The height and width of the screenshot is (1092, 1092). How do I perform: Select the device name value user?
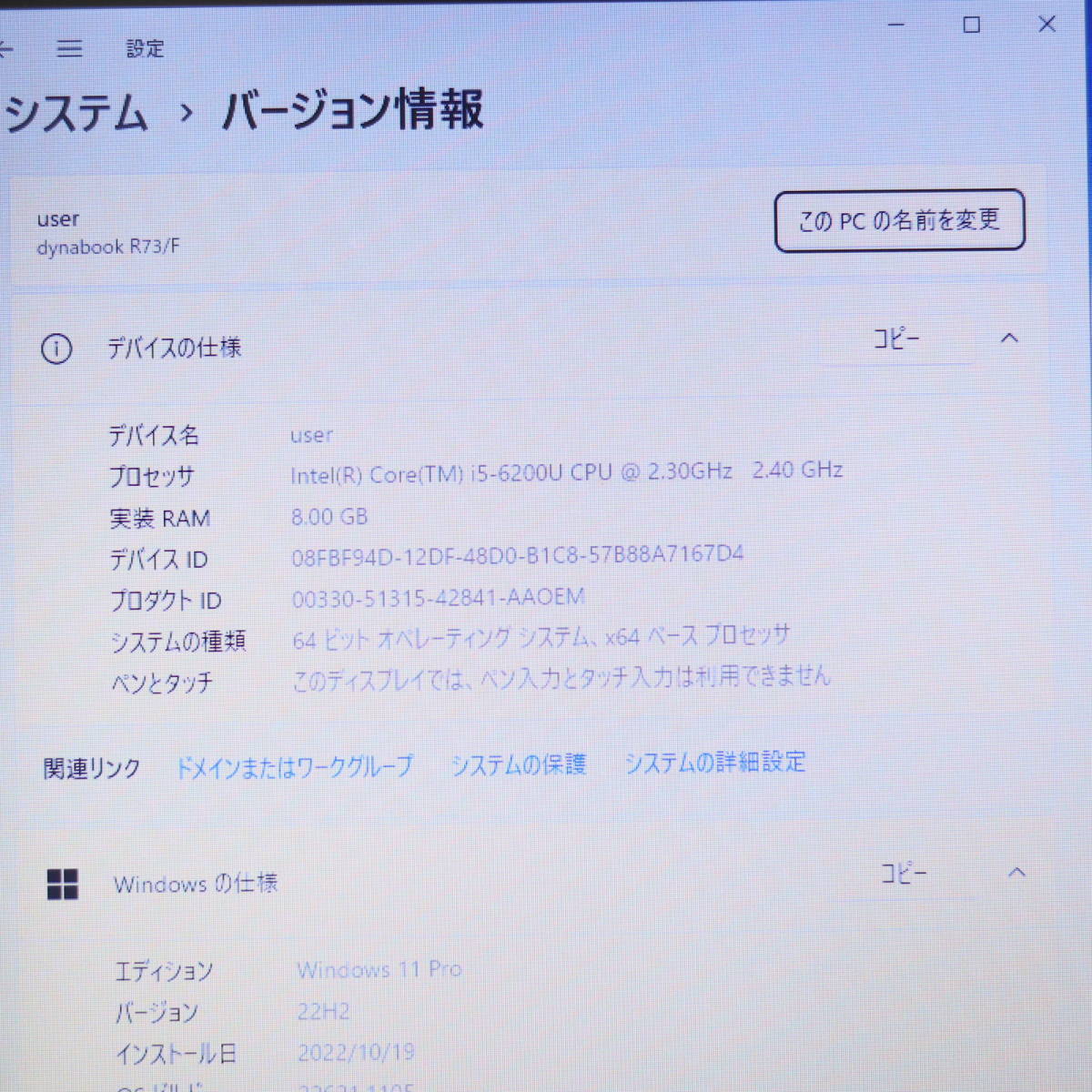tap(312, 436)
